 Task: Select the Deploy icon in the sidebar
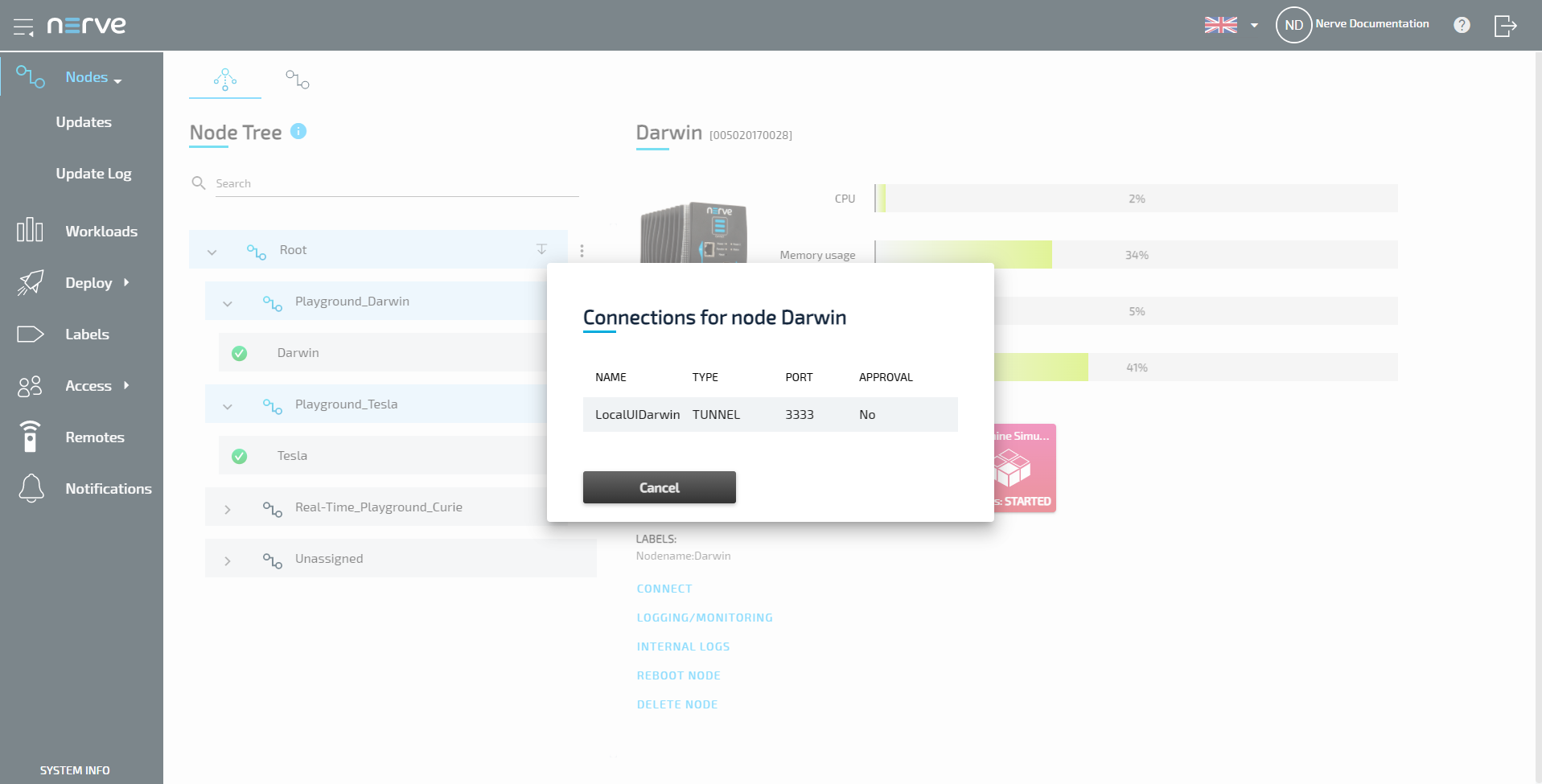tap(30, 283)
